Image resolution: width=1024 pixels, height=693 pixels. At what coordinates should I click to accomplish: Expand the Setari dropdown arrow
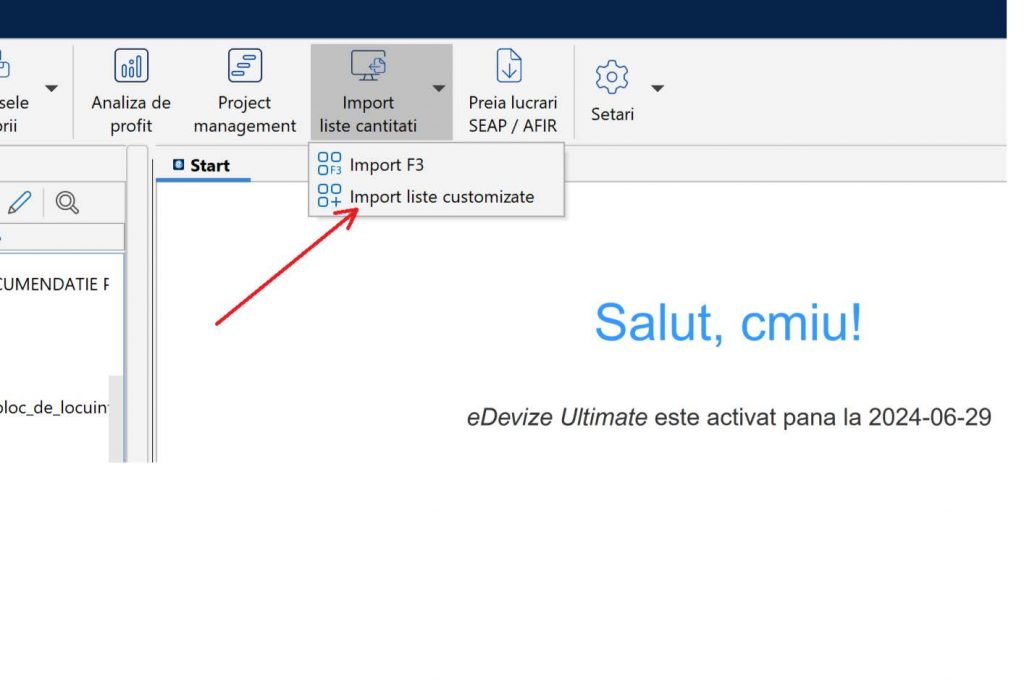point(658,88)
